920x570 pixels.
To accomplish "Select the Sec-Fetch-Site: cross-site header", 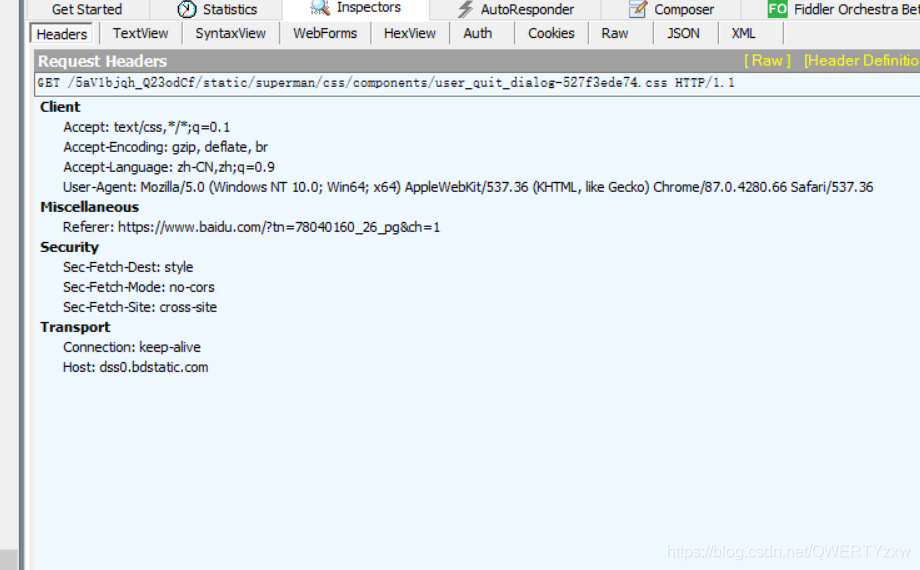I will [x=140, y=307].
